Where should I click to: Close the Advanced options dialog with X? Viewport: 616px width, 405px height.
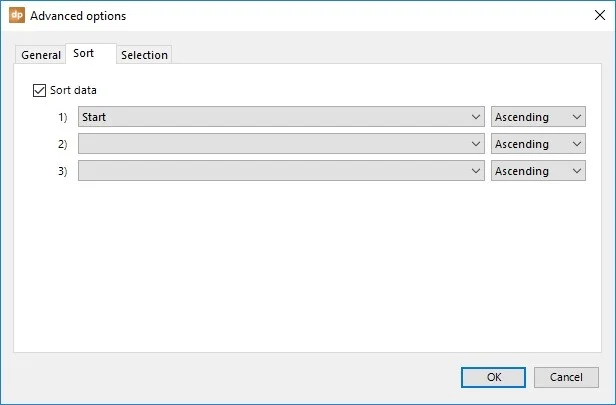coord(600,15)
